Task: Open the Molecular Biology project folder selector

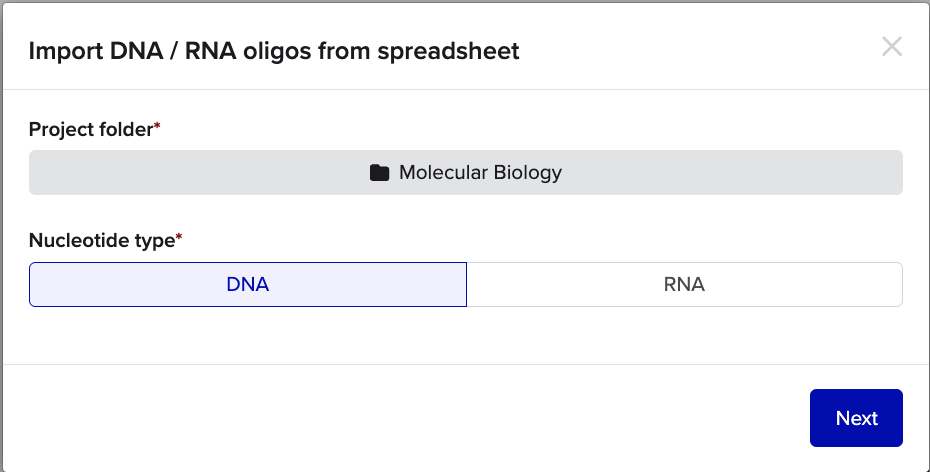Action: tap(465, 173)
